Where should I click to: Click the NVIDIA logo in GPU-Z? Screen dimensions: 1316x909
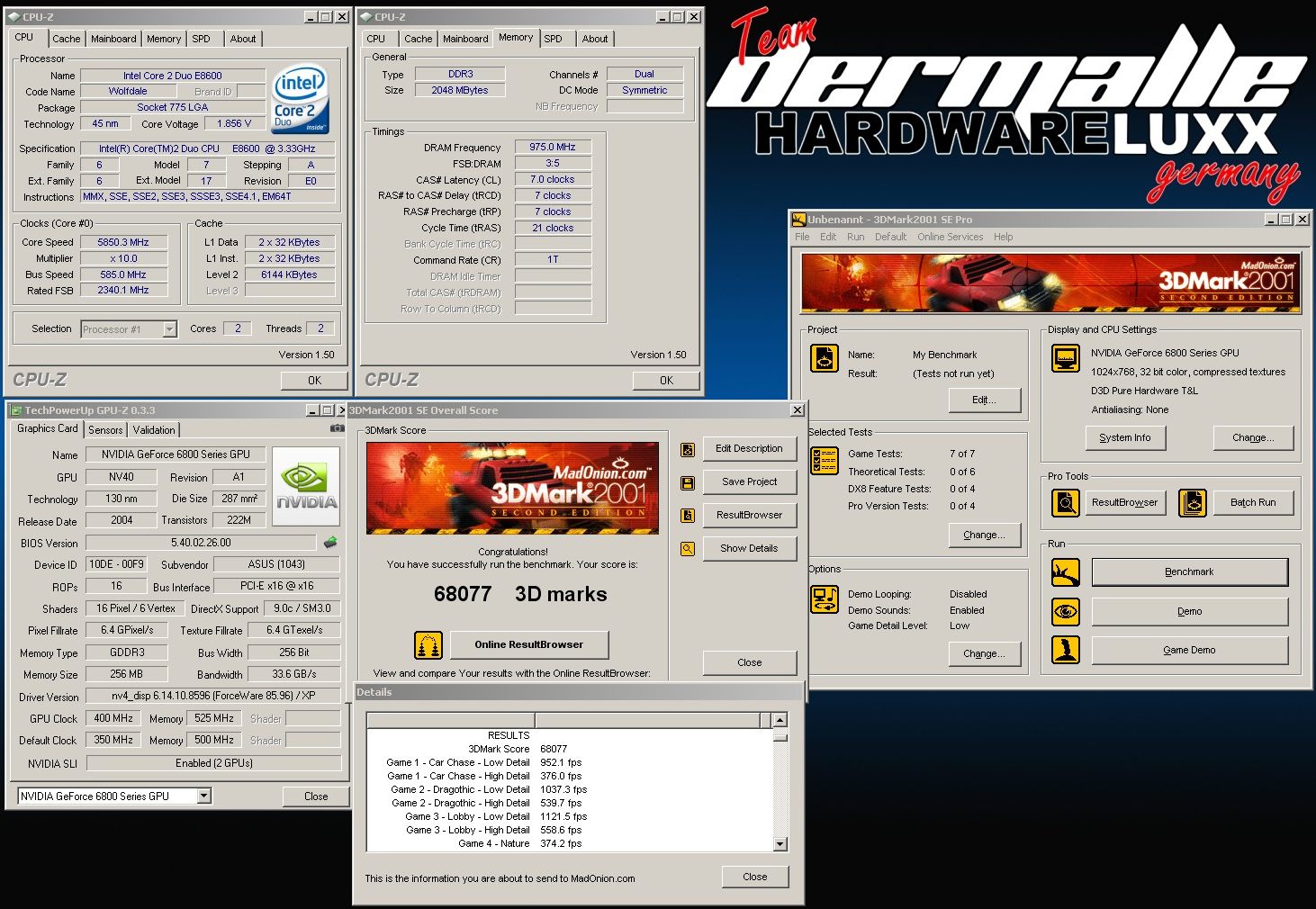click(x=306, y=487)
